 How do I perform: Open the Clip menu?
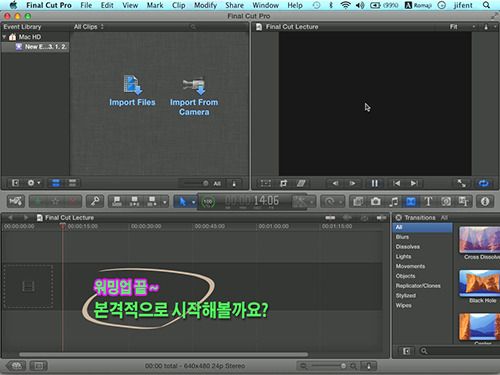coord(179,5)
